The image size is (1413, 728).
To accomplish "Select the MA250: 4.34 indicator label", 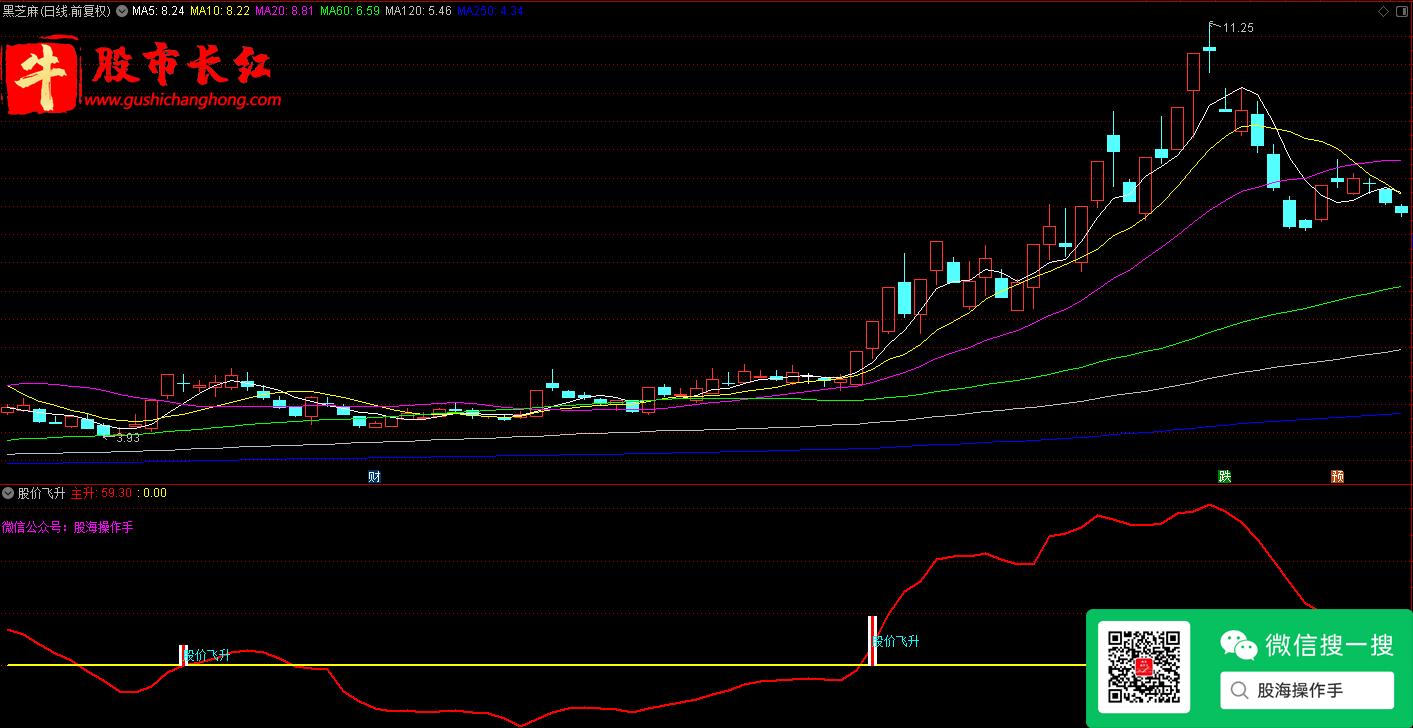I will (x=490, y=12).
